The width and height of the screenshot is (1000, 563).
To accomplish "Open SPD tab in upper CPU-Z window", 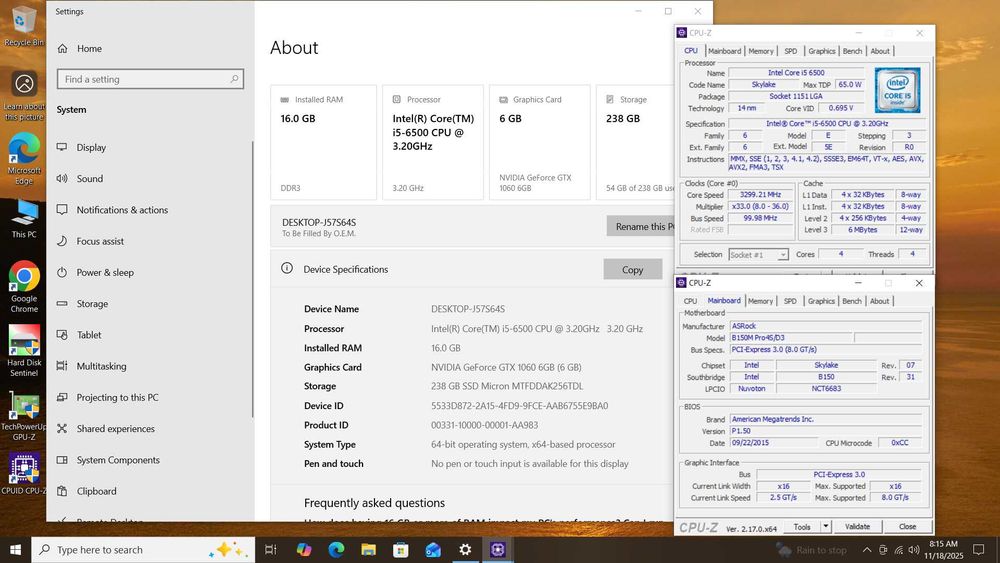I will point(791,51).
